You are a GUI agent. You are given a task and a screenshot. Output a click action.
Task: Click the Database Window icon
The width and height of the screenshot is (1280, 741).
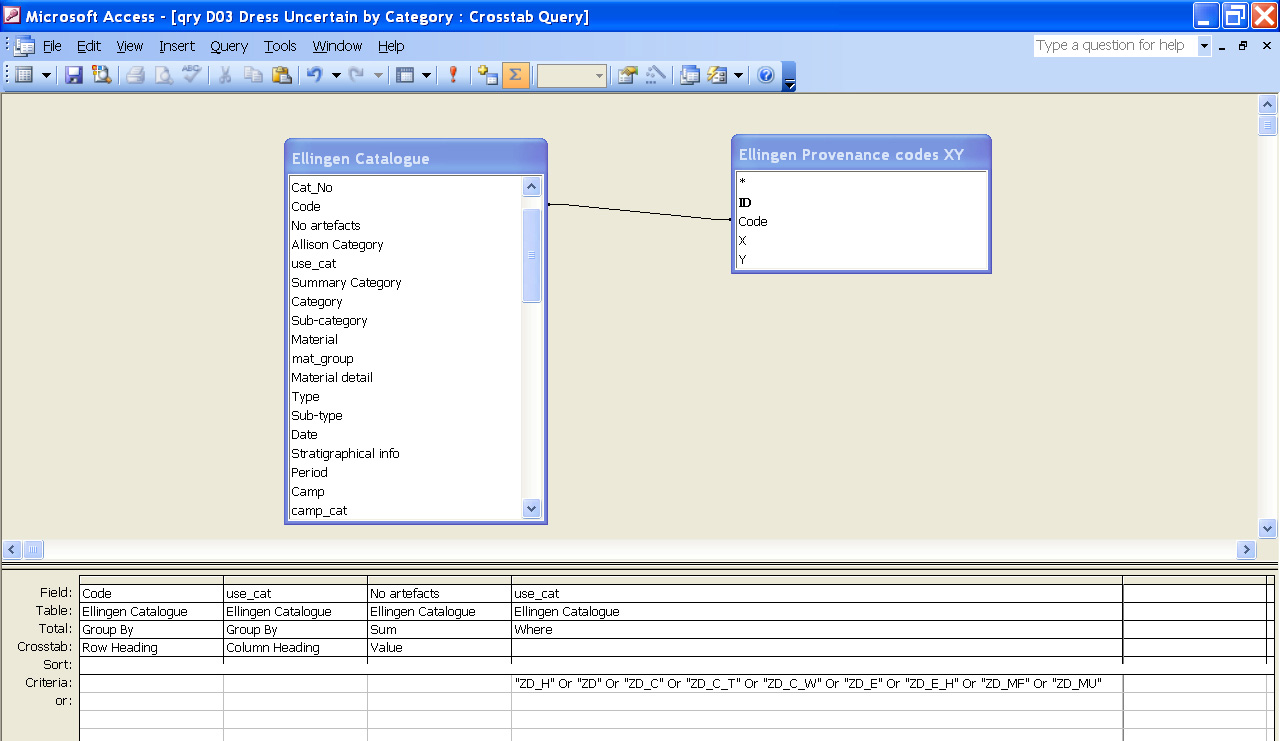point(690,75)
